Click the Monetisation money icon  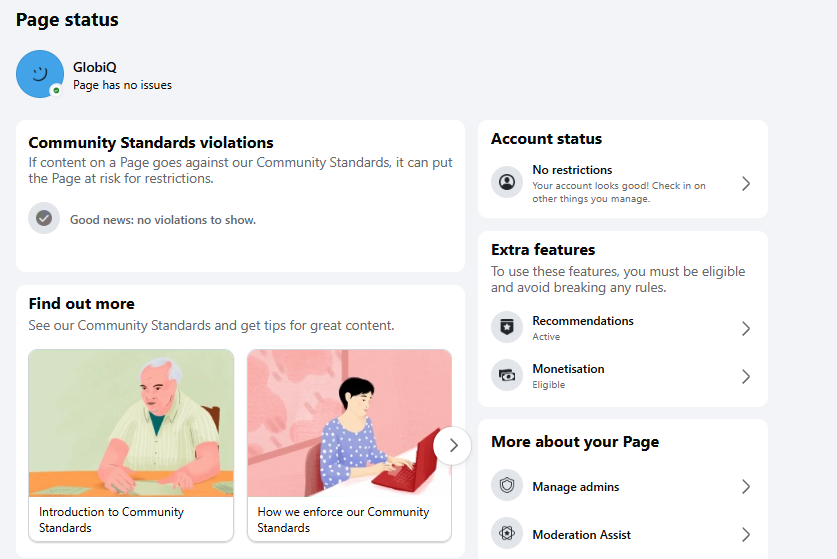[507, 375]
